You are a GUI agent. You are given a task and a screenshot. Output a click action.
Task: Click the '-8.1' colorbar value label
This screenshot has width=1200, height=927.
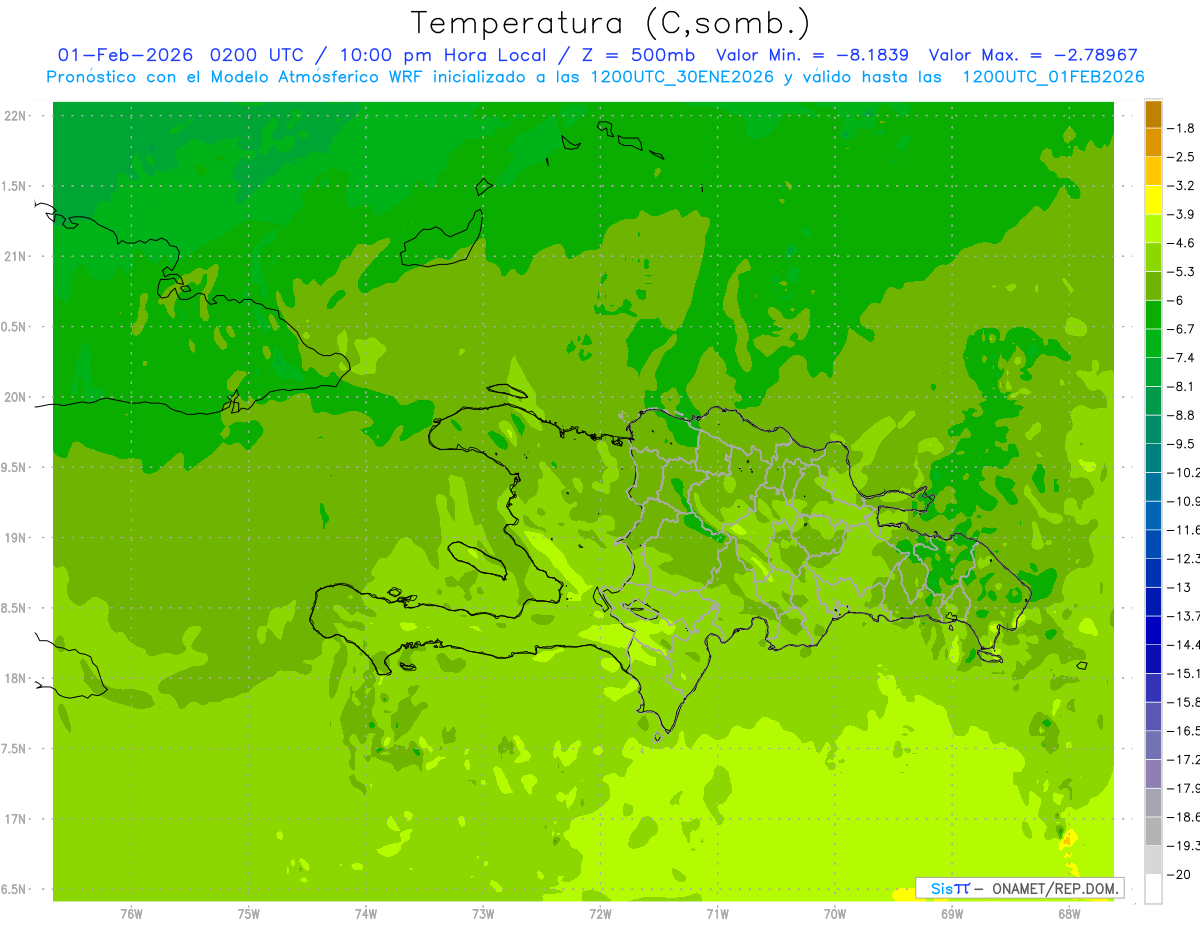pyautogui.click(x=1183, y=386)
